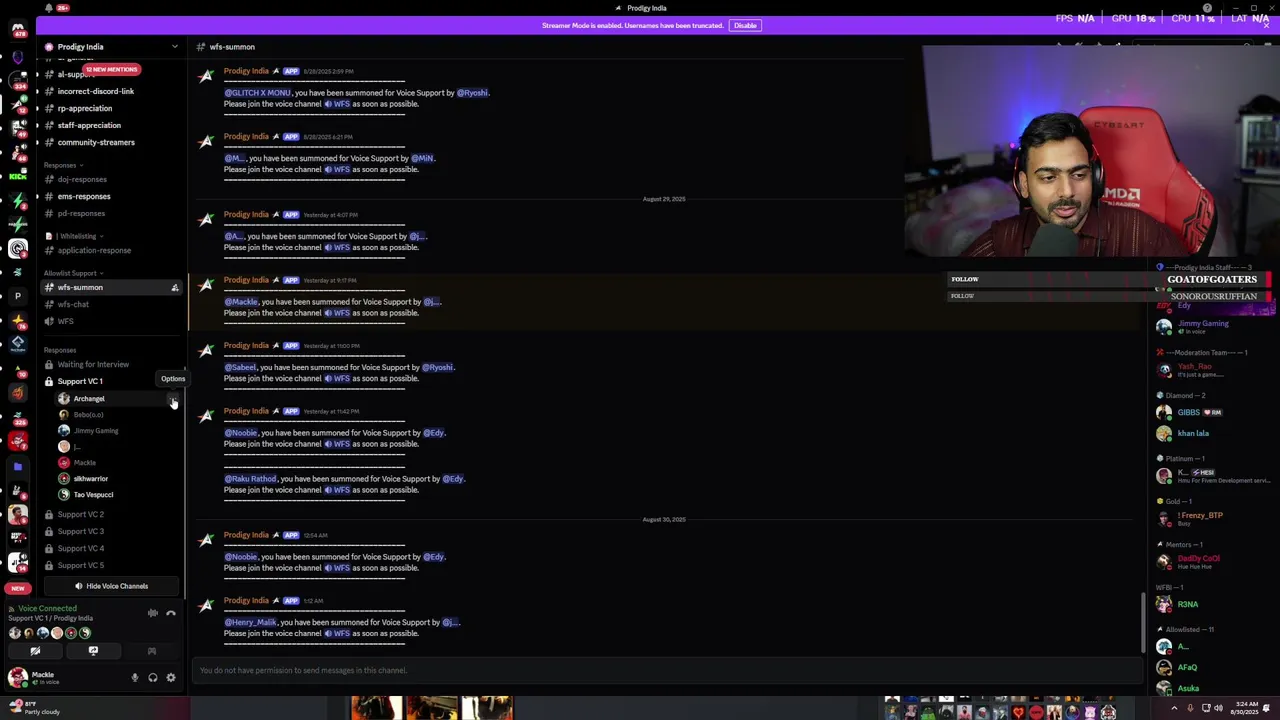Image resolution: width=1280 pixels, height=720 pixels.
Task: Open WFS voice link in Henry_Malik message
Action: coord(337,634)
